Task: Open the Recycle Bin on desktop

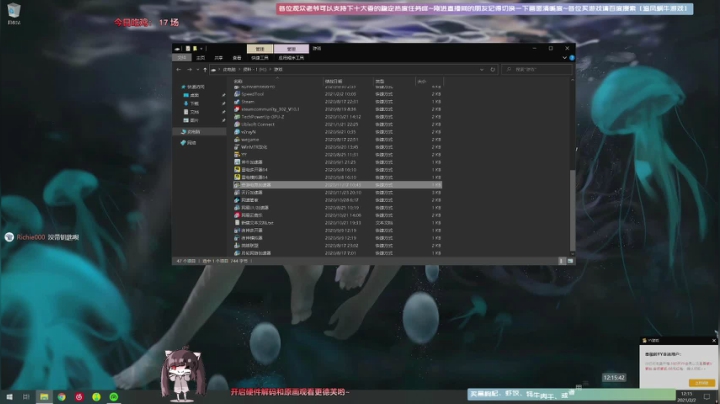Action: pos(14,13)
